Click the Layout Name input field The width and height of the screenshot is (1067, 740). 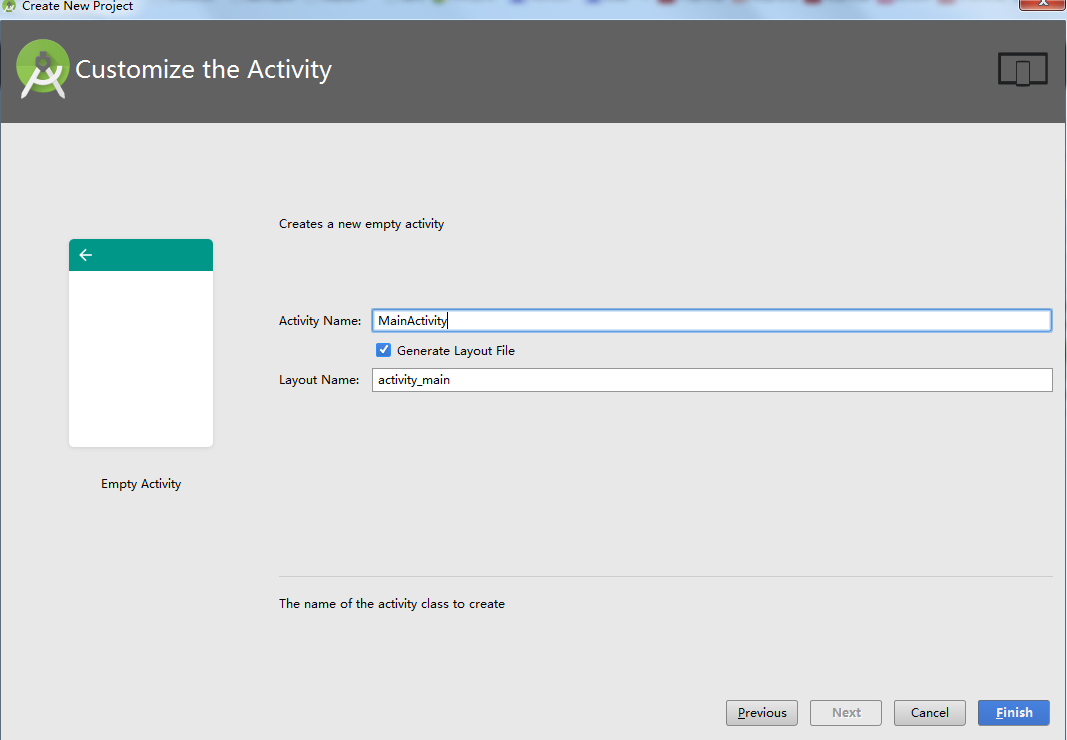pos(712,380)
